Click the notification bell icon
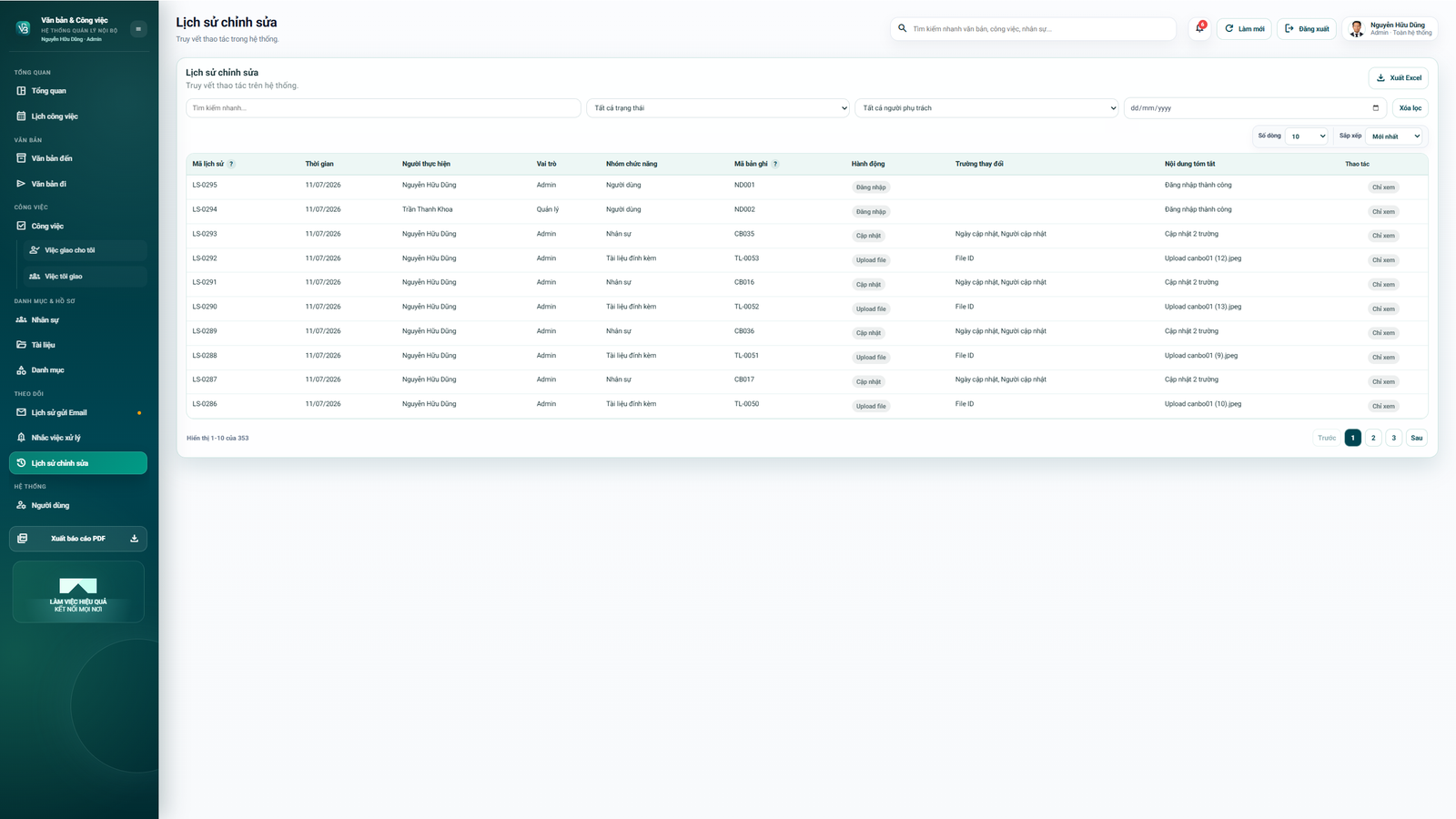The height and width of the screenshot is (819, 1456). [1199, 28]
